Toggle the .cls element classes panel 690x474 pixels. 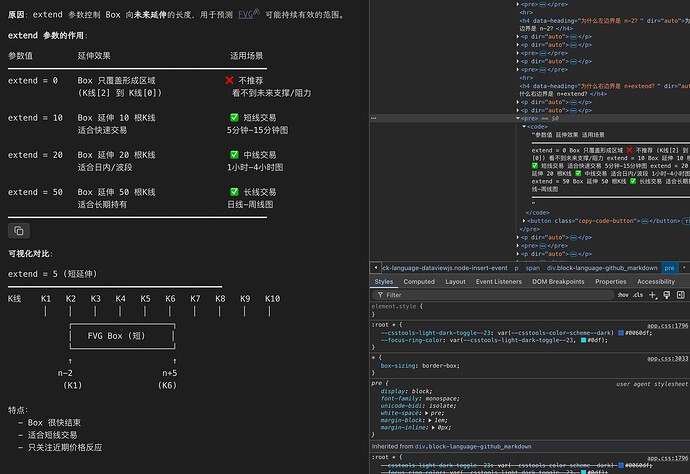click(x=641, y=295)
